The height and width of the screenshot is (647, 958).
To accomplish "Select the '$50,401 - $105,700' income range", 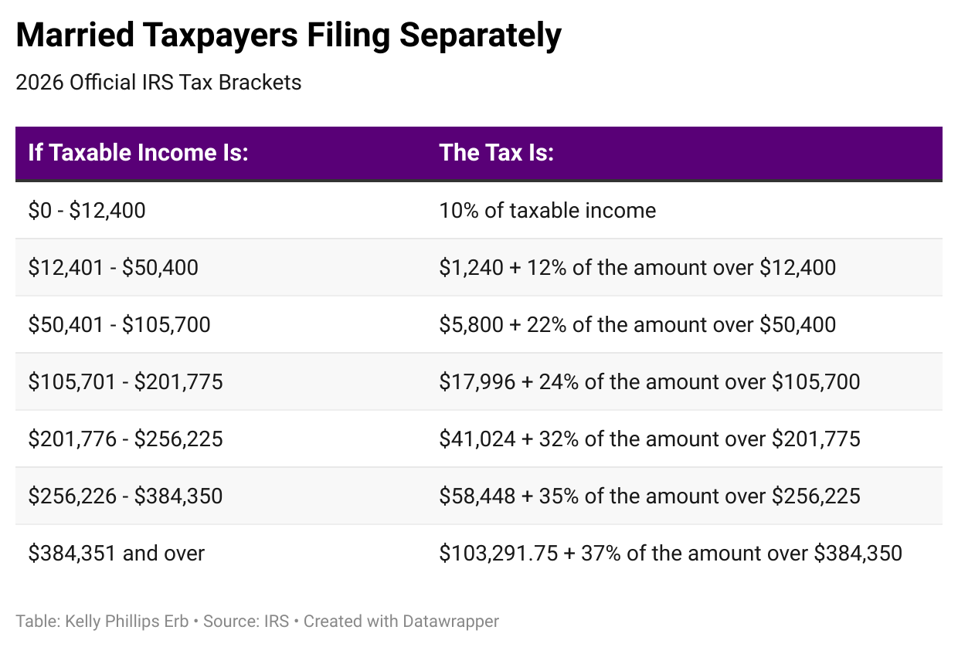I will (119, 324).
